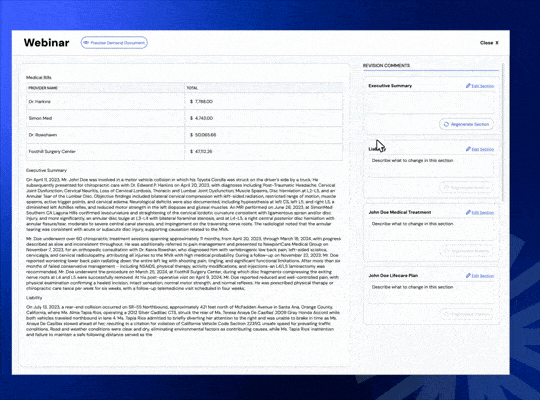This screenshot has width=540, height=400.
Task: Focus the Liability change description field
Action: (x=430, y=166)
